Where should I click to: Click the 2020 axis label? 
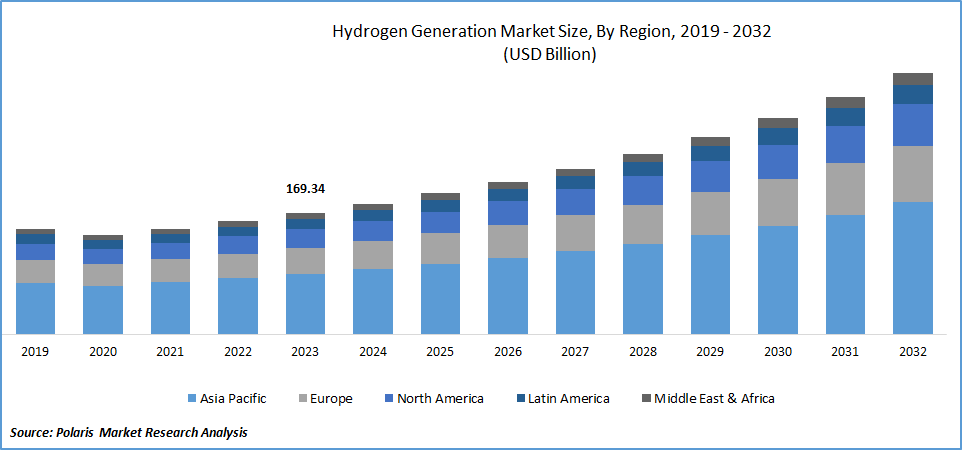[102, 352]
